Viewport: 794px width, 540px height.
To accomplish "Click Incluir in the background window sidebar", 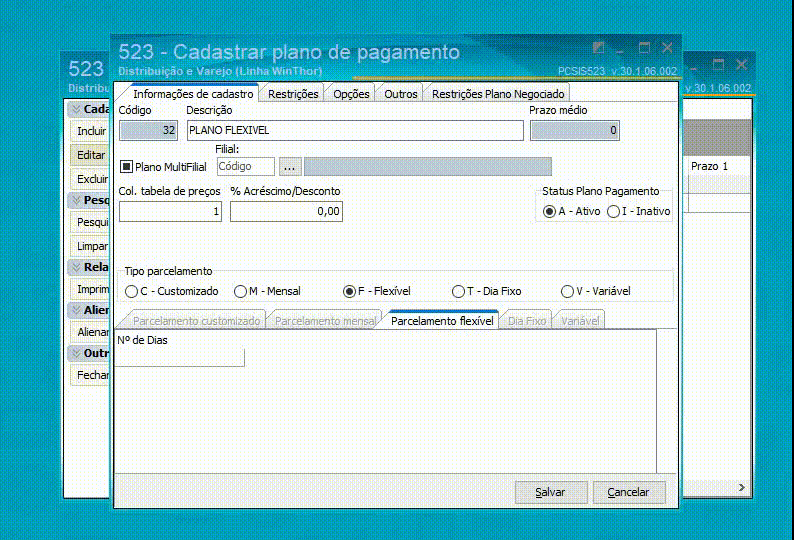I will (91, 131).
